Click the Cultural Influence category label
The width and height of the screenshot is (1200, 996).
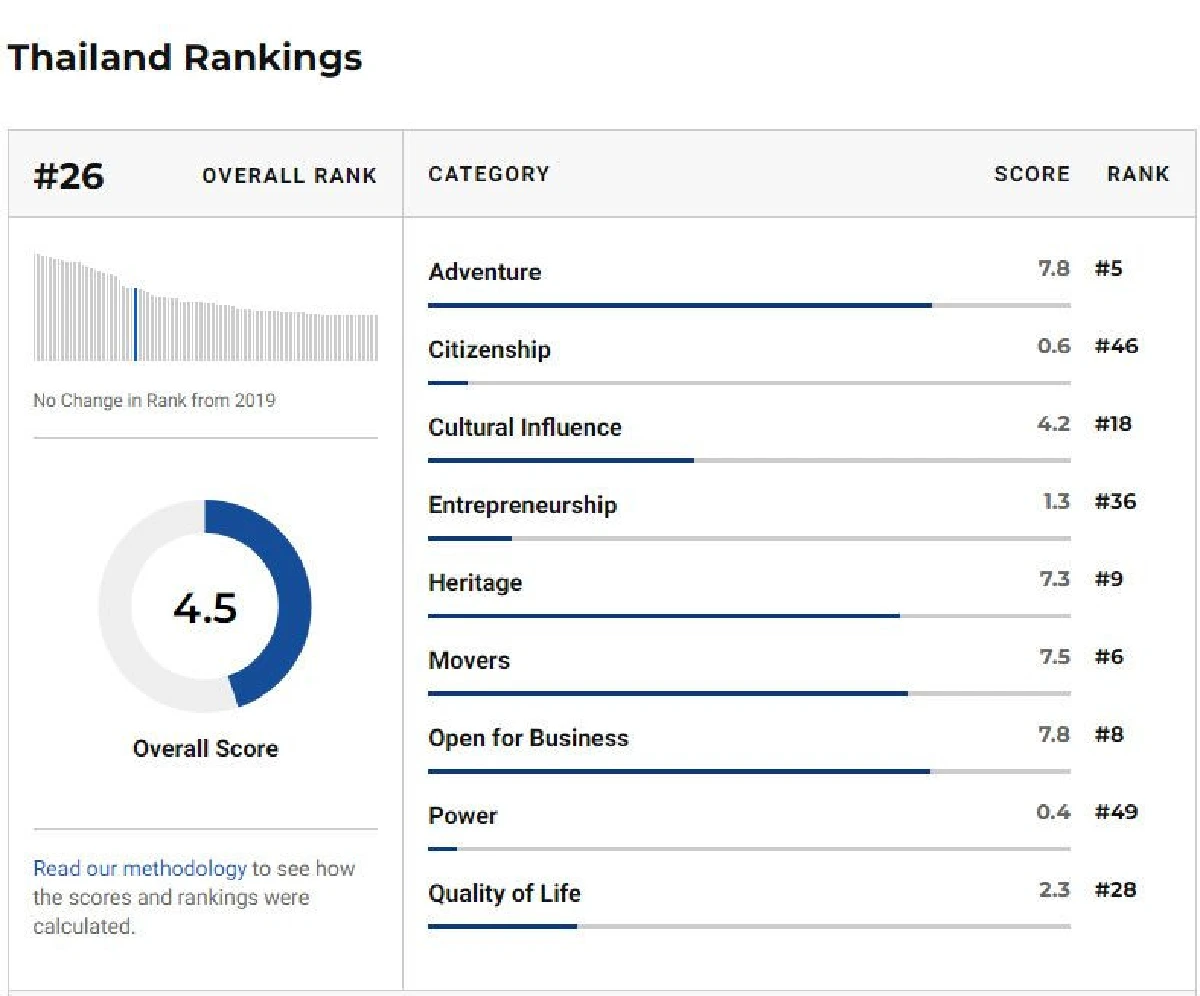[x=524, y=428]
